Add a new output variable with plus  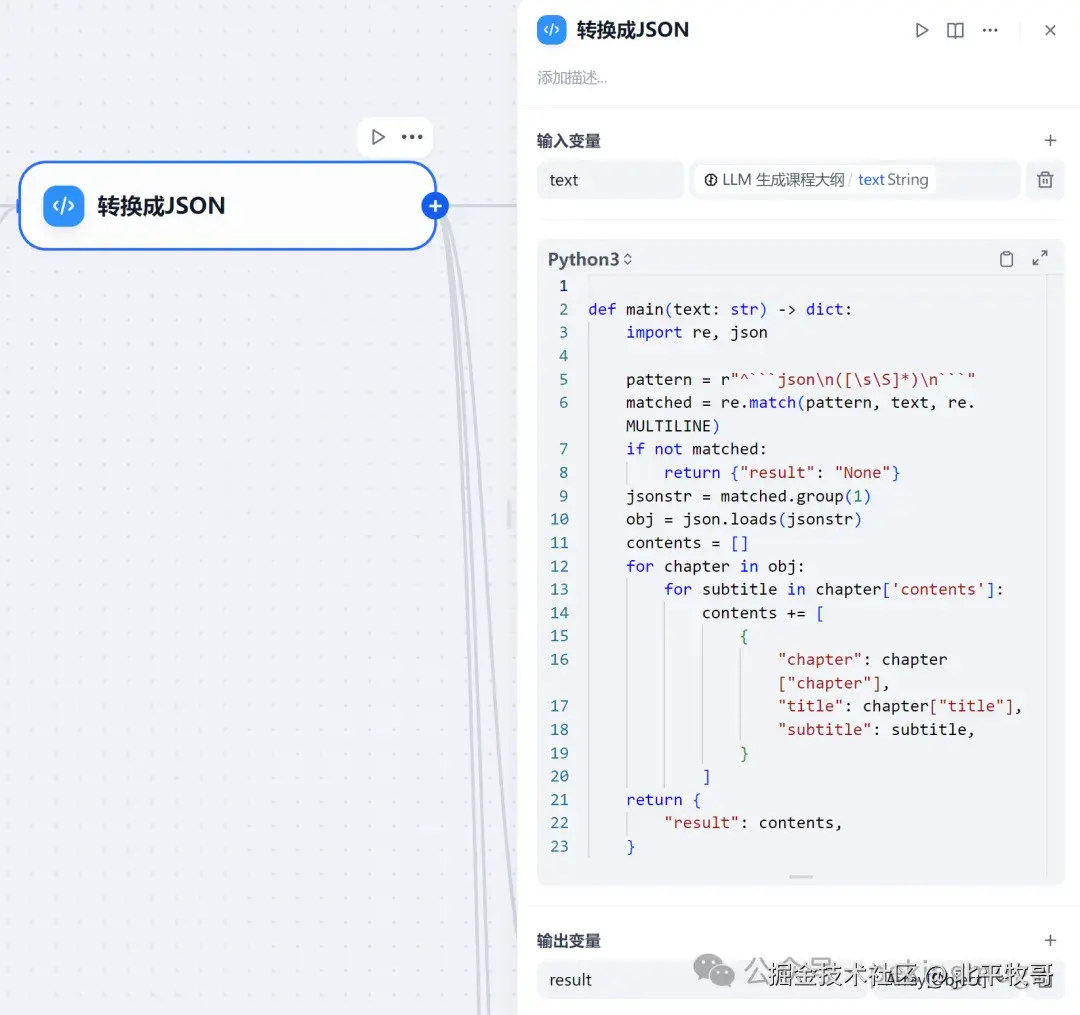coord(1050,940)
